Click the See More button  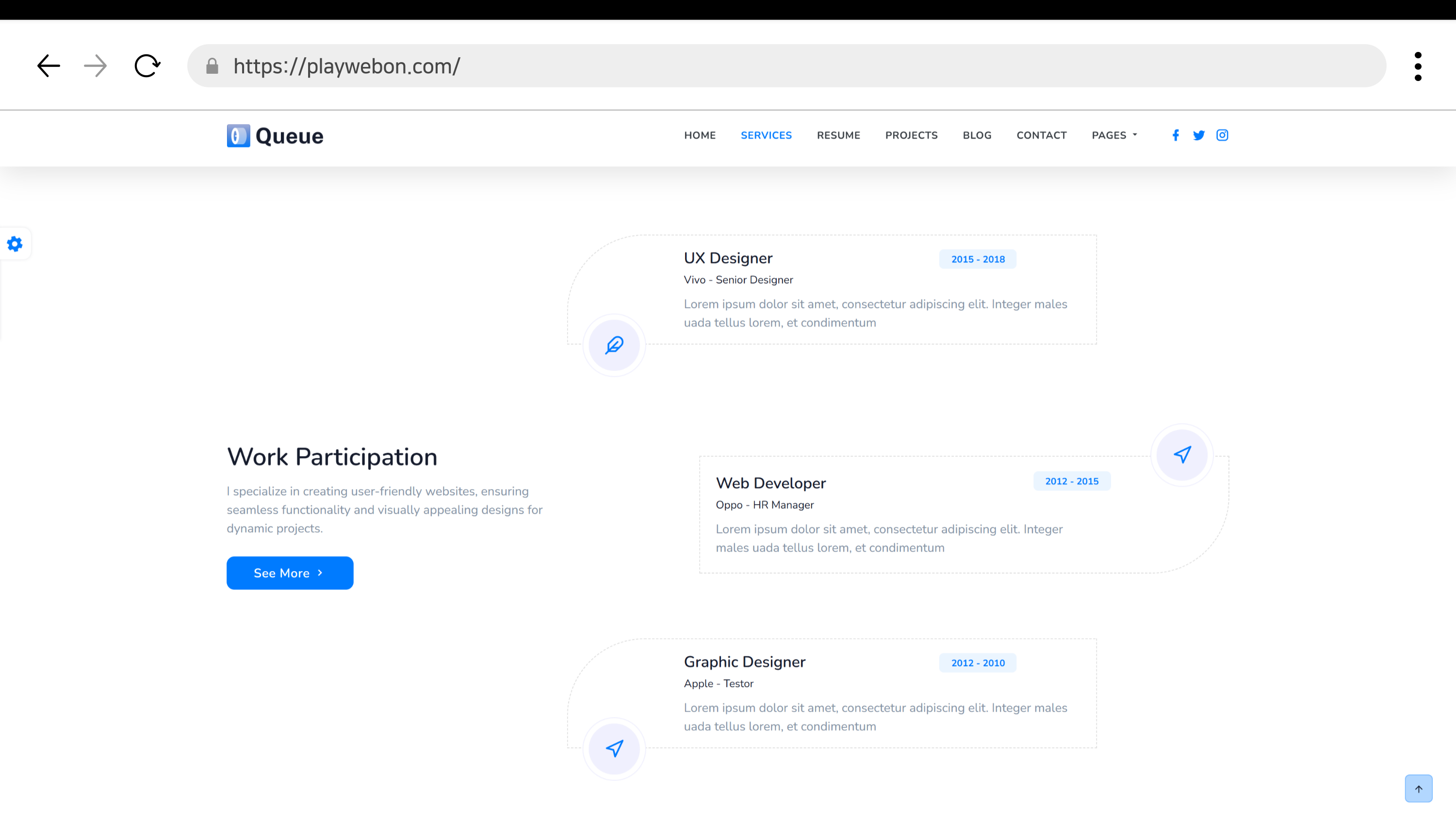290,573
